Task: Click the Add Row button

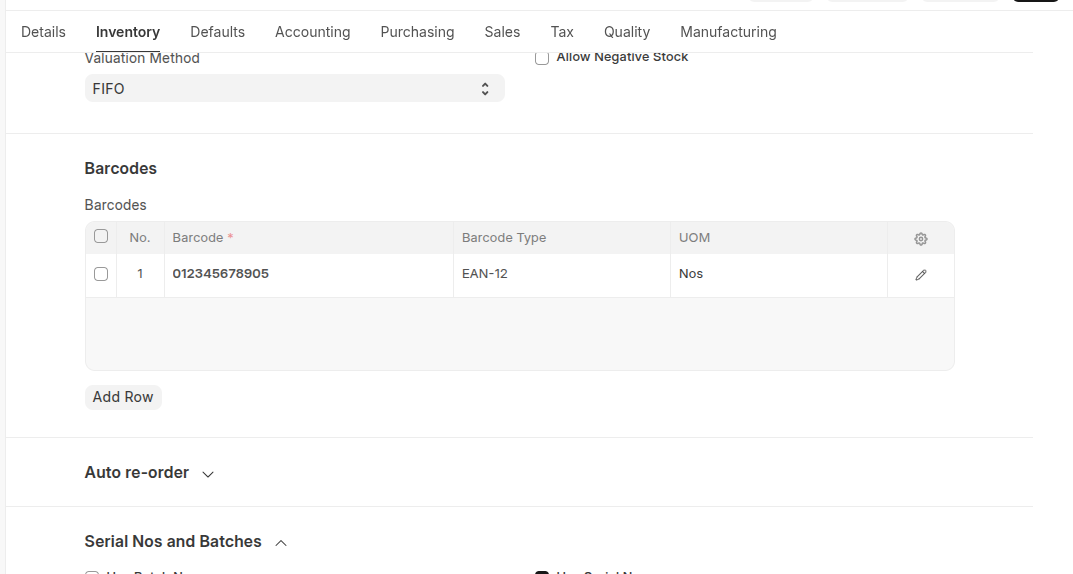Action: [123, 397]
